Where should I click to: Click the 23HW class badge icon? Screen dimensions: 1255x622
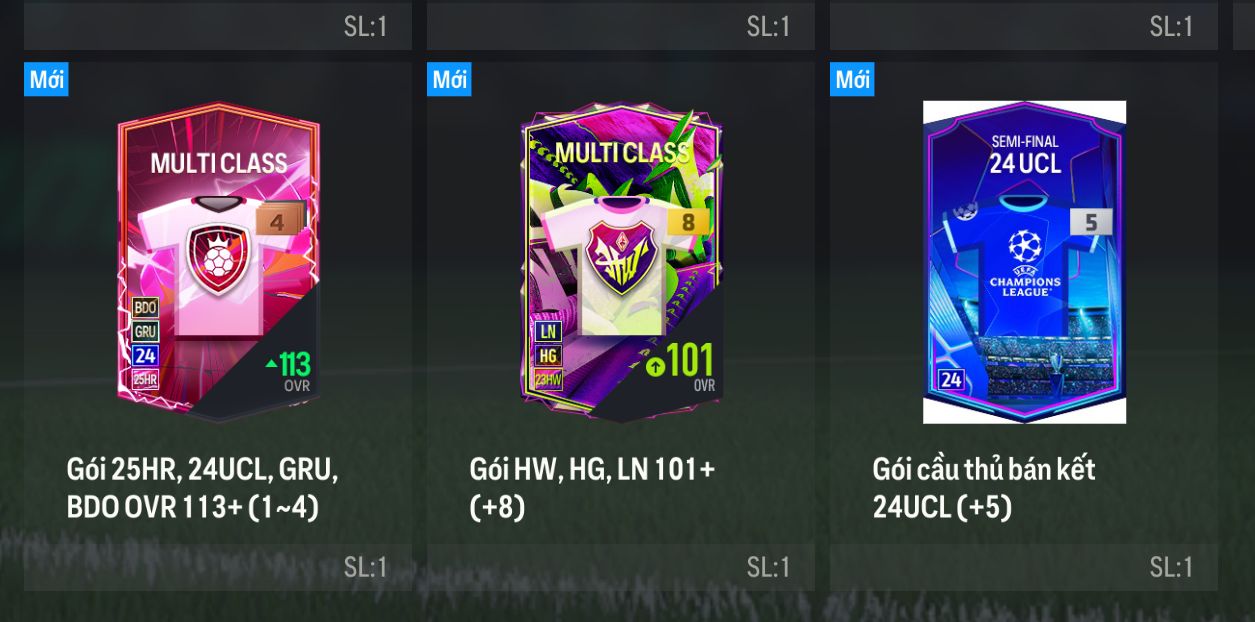tap(548, 379)
